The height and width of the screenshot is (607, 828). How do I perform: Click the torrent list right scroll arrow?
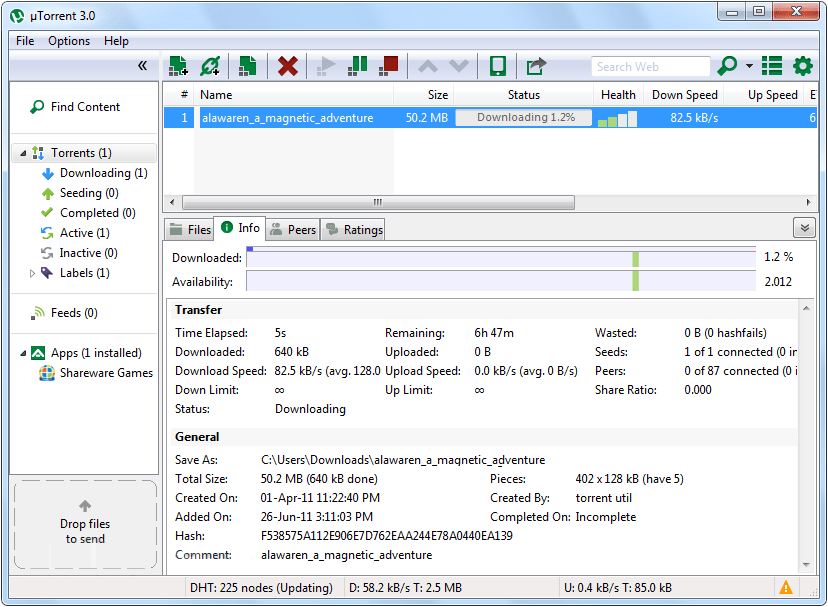click(808, 202)
